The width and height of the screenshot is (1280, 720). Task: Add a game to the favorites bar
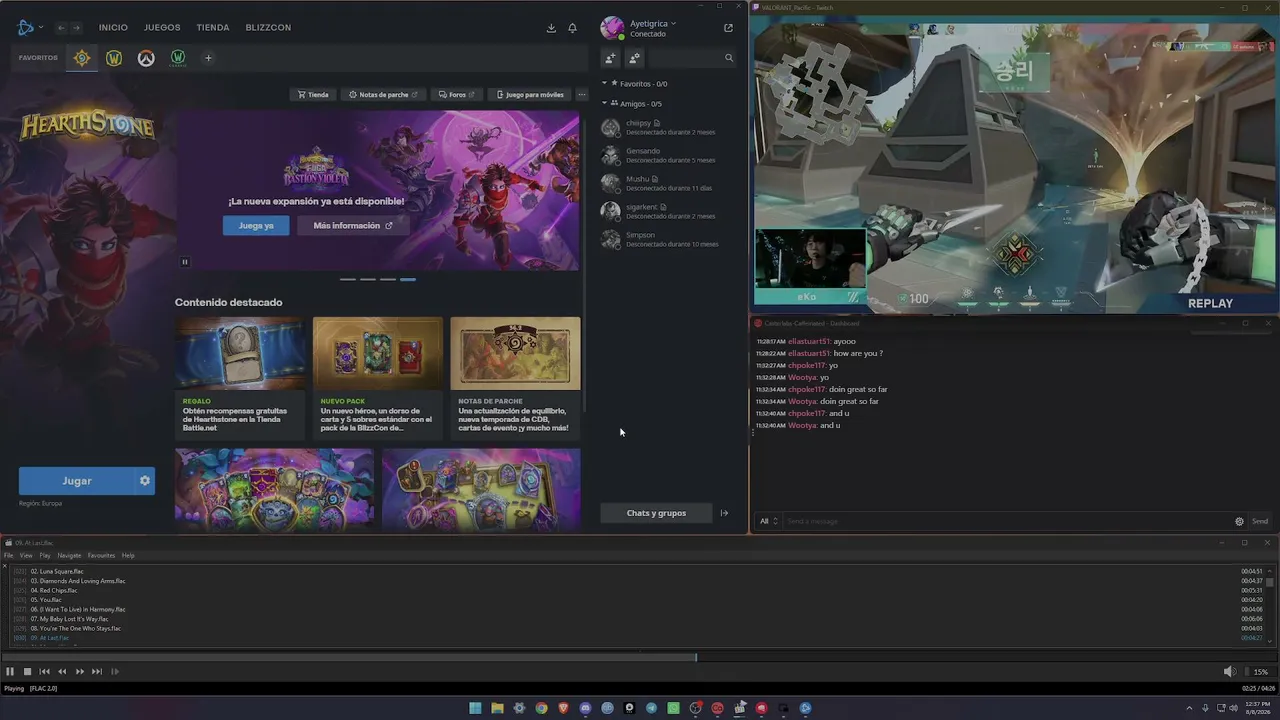pyautogui.click(x=209, y=58)
